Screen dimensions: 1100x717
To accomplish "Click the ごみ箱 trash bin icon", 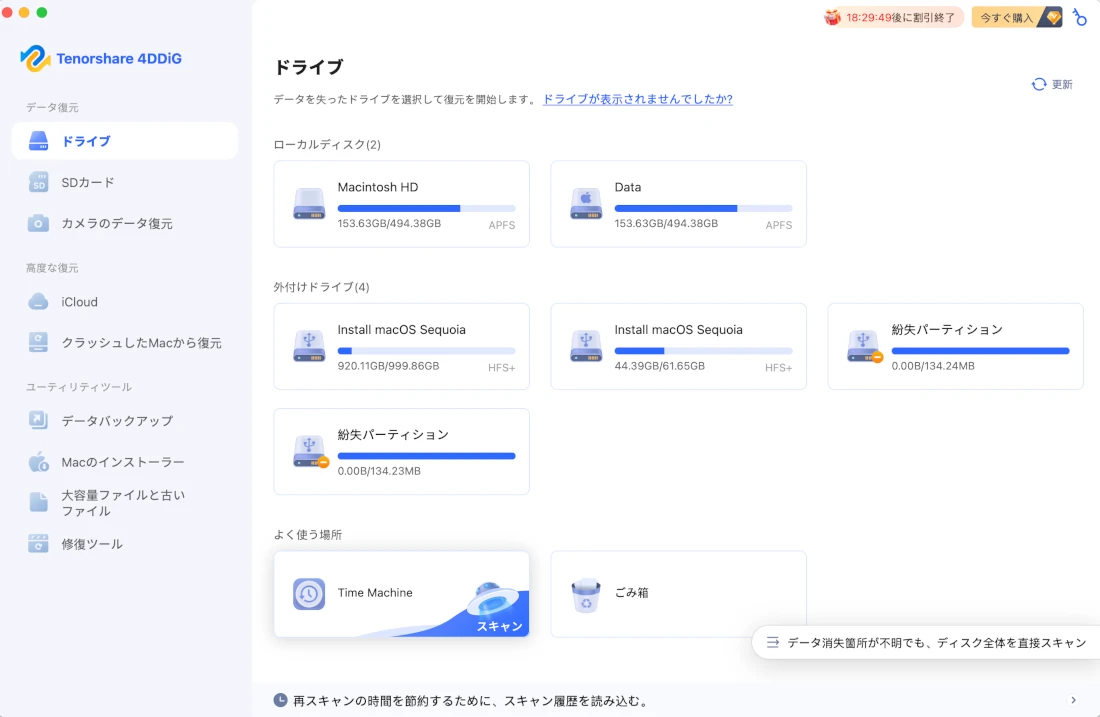I will click(x=586, y=595).
